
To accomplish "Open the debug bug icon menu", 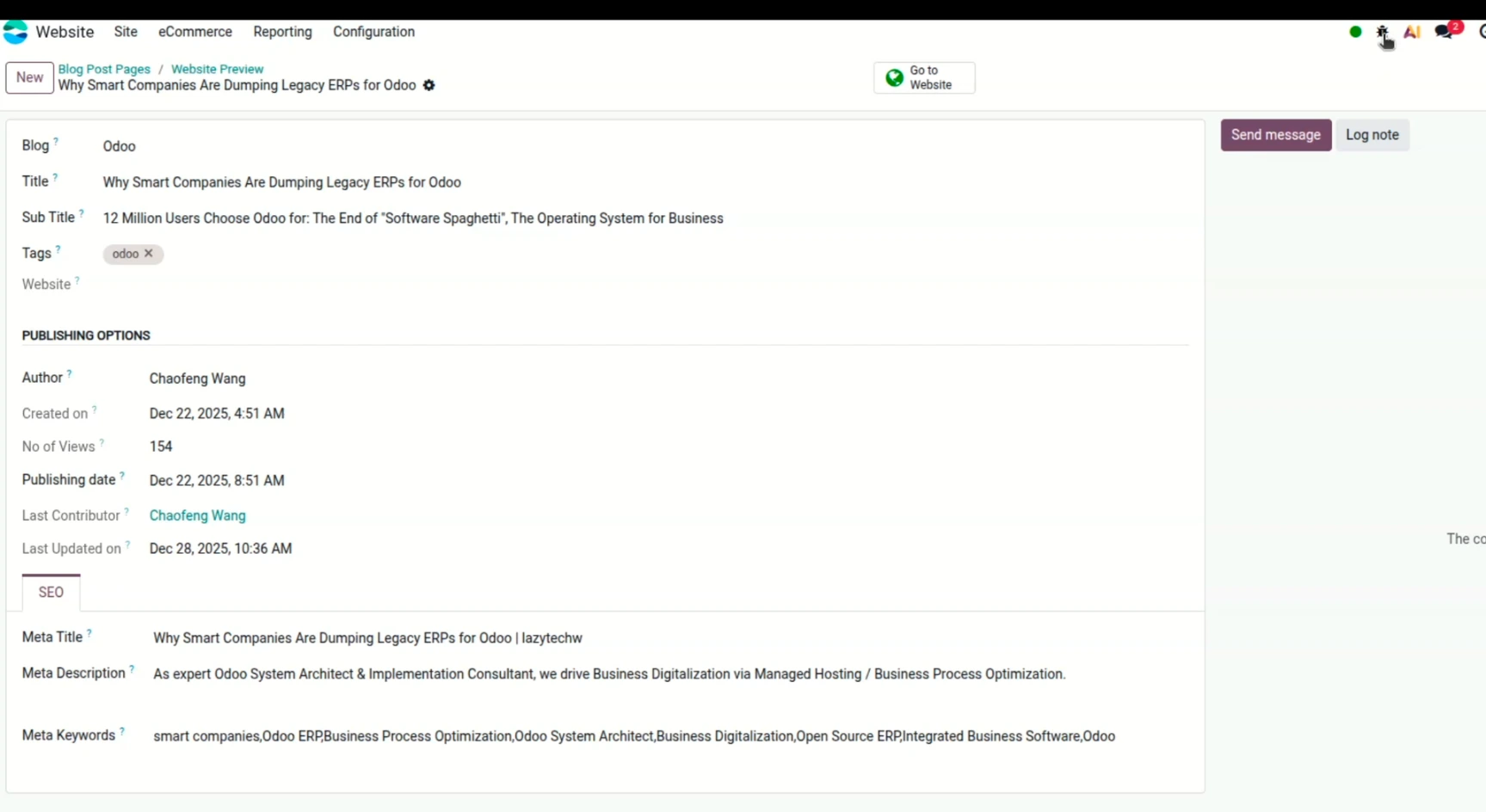I will click(1382, 33).
